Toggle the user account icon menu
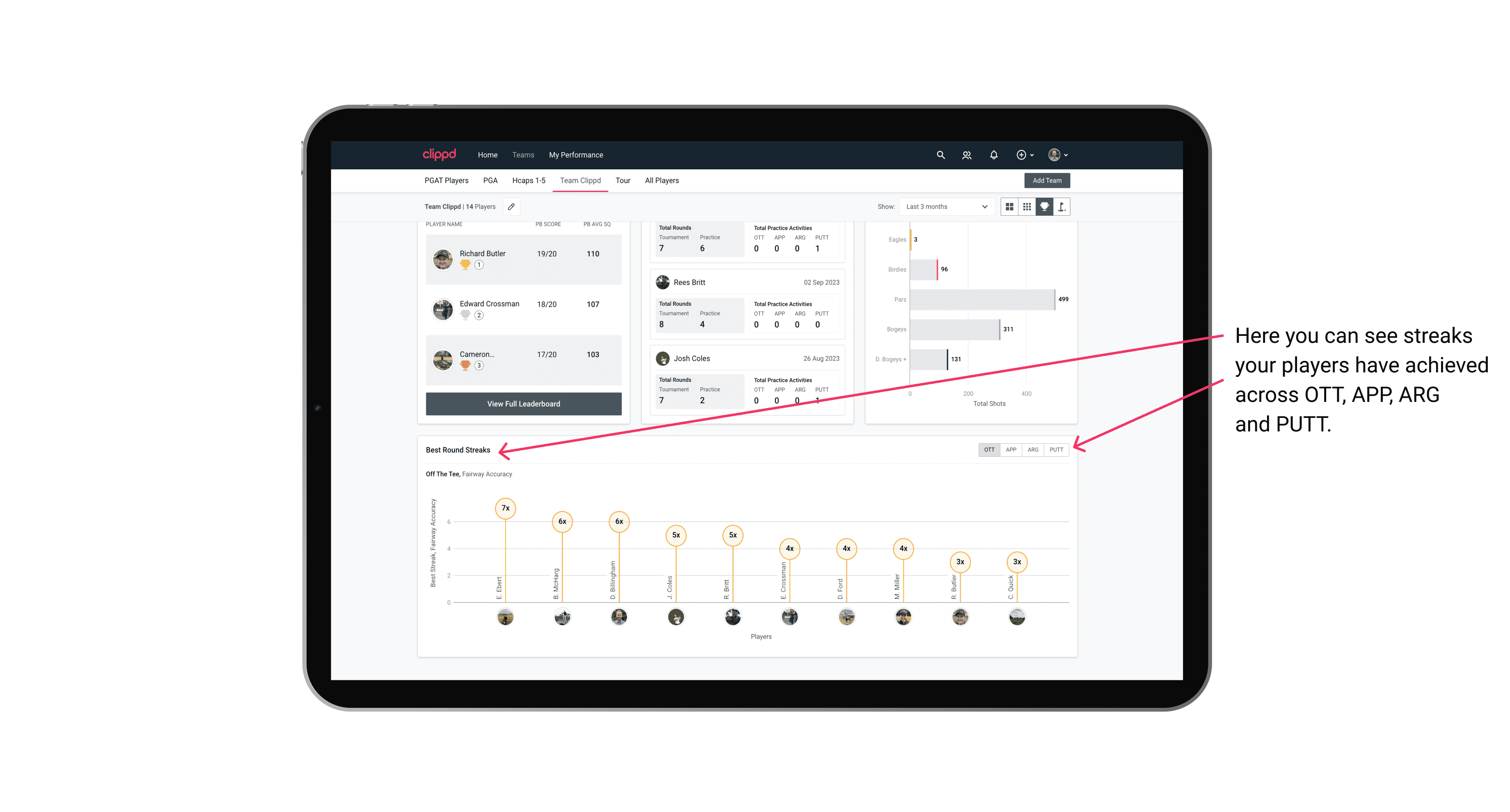 (x=1057, y=155)
